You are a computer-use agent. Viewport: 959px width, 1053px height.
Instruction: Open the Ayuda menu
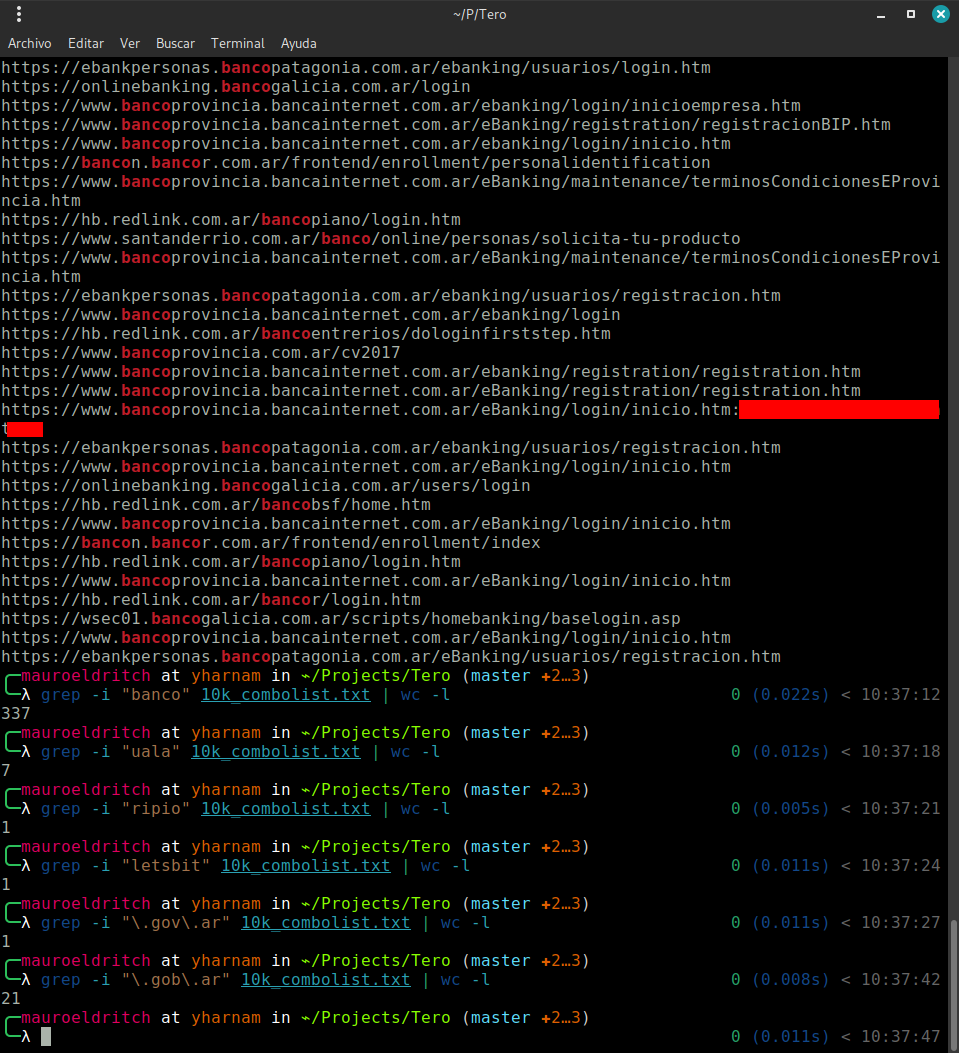coord(299,43)
